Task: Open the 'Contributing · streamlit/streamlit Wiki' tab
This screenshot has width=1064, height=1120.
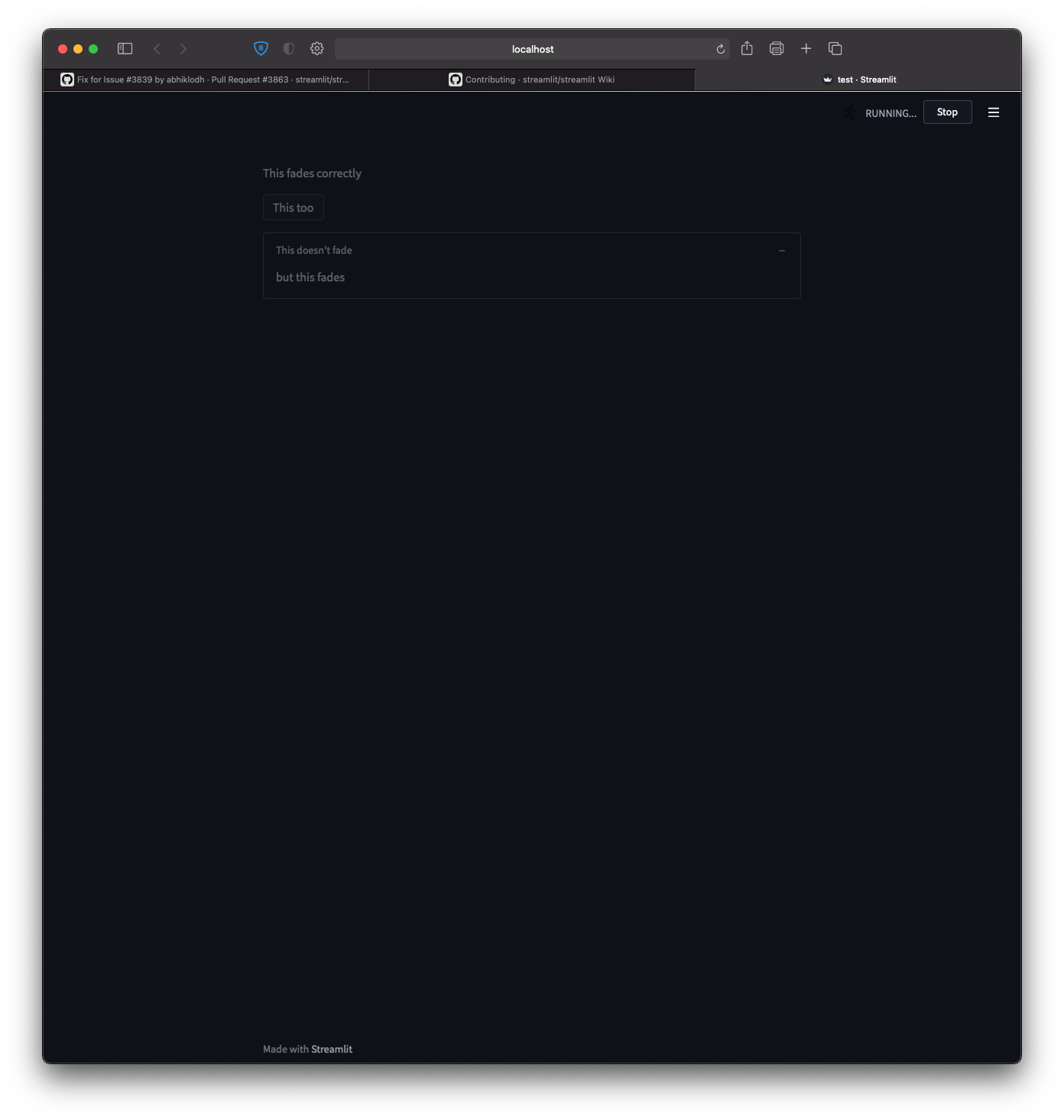Action: click(532, 80)
